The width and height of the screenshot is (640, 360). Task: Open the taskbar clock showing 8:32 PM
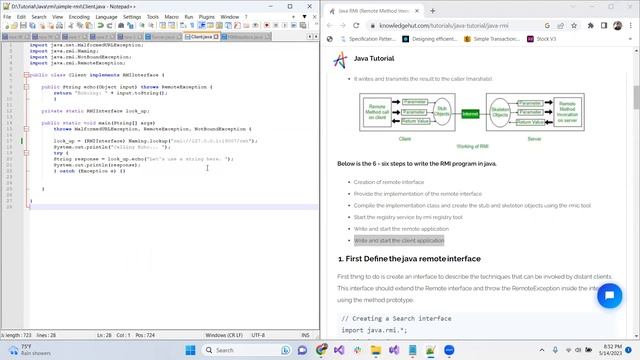[611, 350]
